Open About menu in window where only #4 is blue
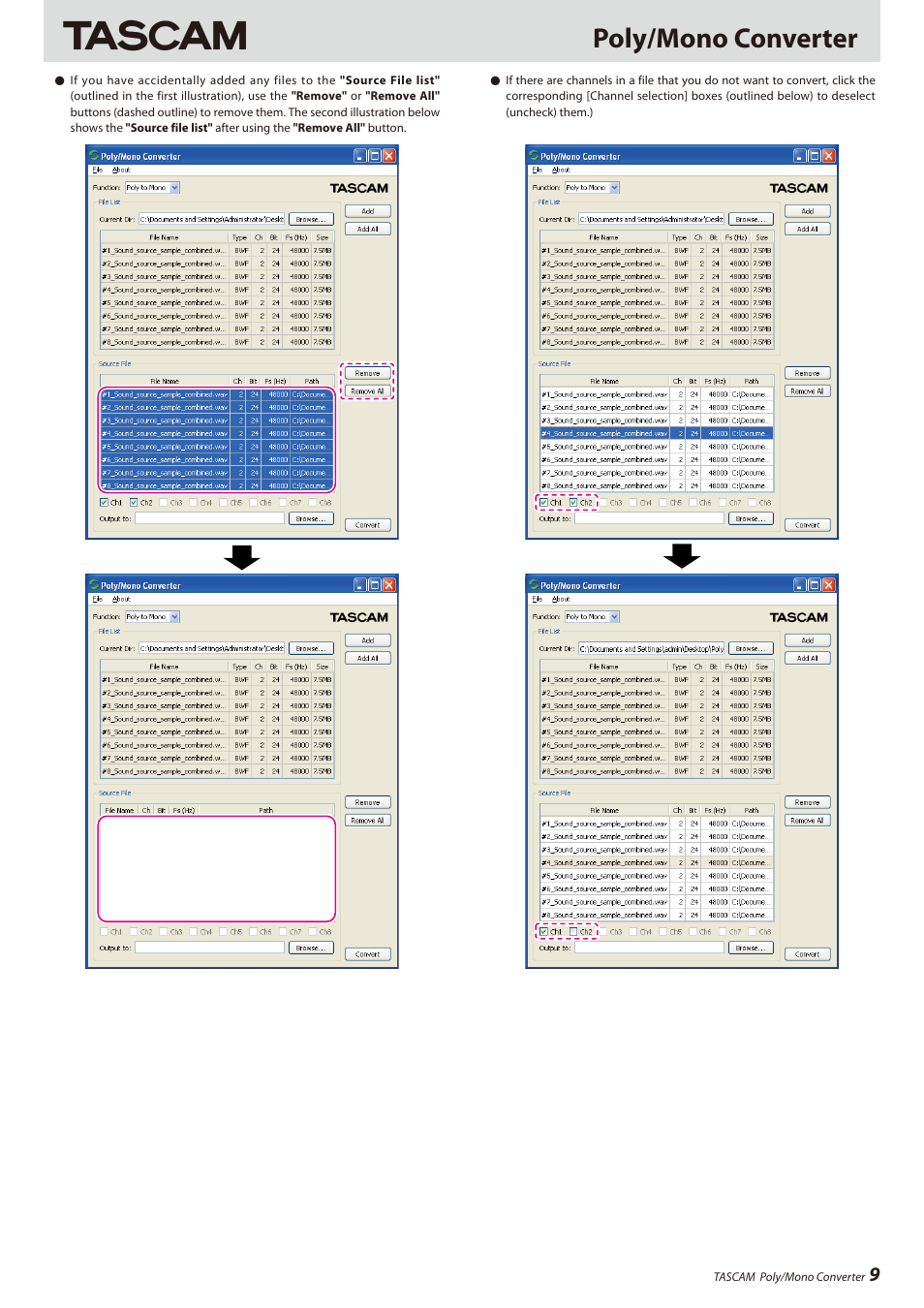Image resolution: width=924 pixels, height=1308 pixels. 561,170
